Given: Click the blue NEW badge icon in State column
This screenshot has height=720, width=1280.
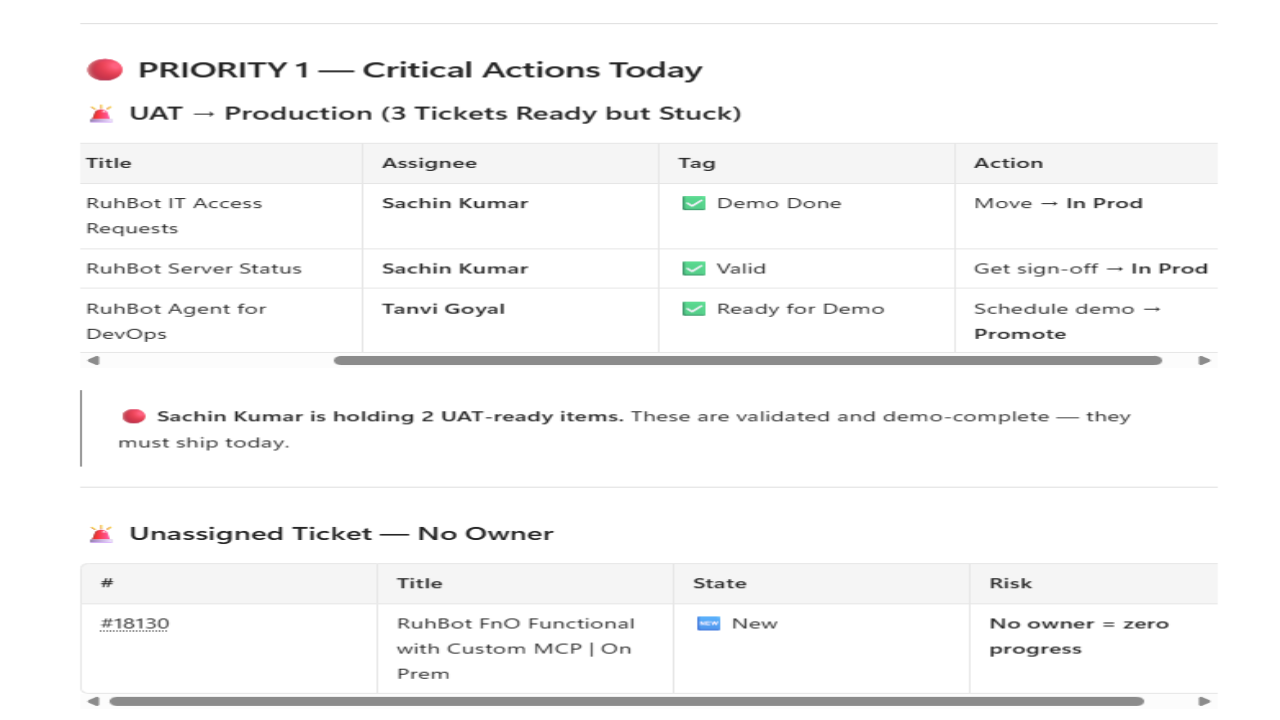Looking at the screenshot, I should tap(708, 623).
